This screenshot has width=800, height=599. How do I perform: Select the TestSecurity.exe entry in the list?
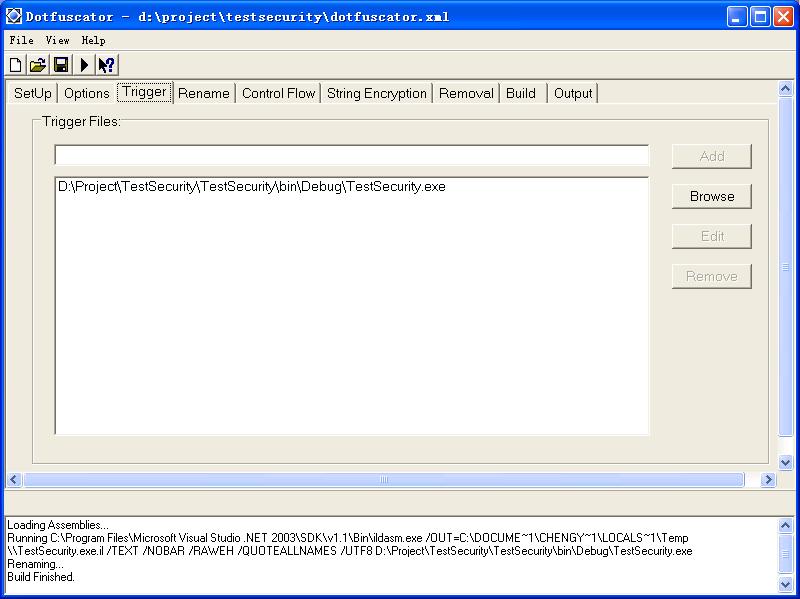point(251,186)
